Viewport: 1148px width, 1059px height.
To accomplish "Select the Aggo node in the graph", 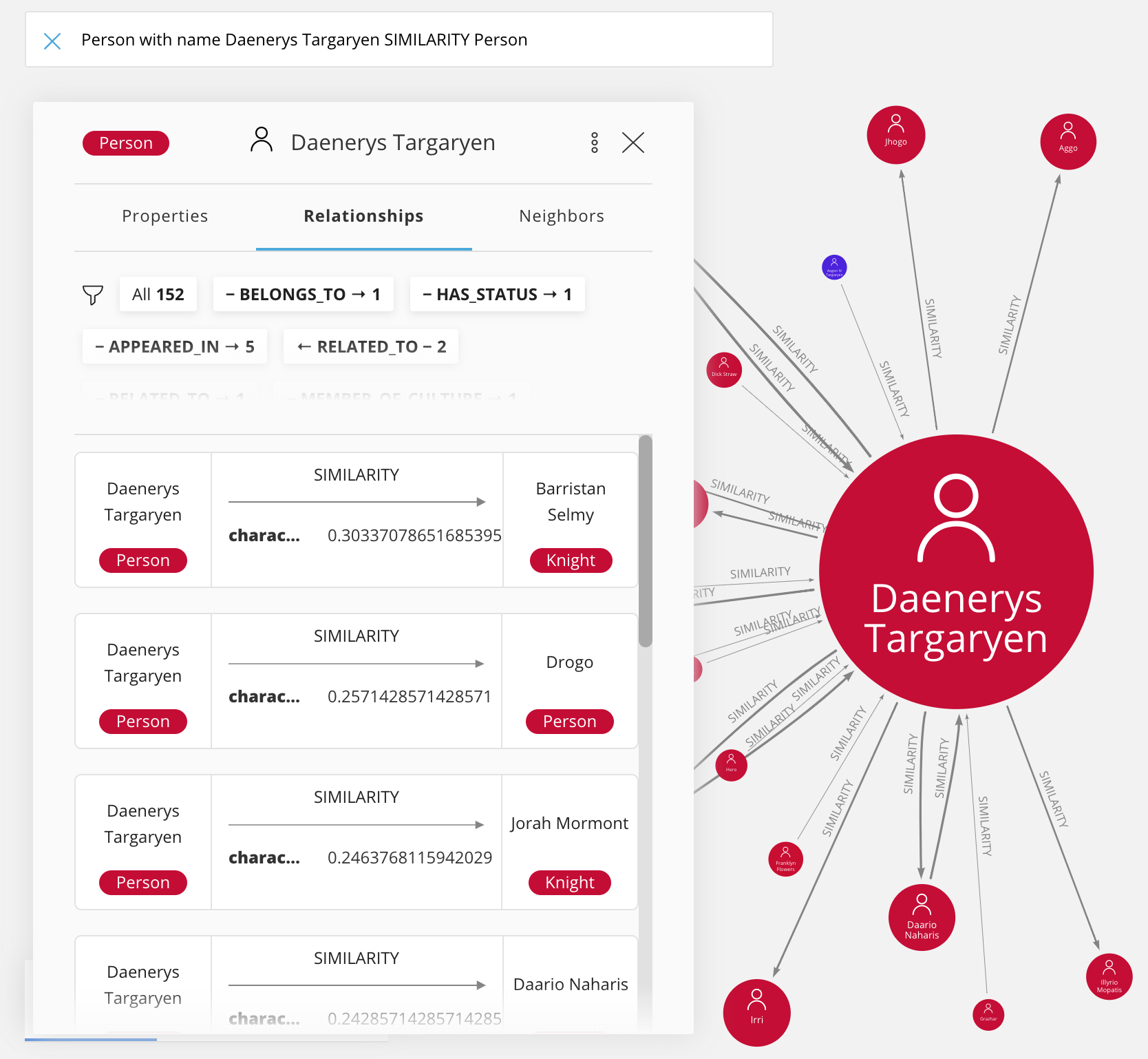I will pos(1068,142).
